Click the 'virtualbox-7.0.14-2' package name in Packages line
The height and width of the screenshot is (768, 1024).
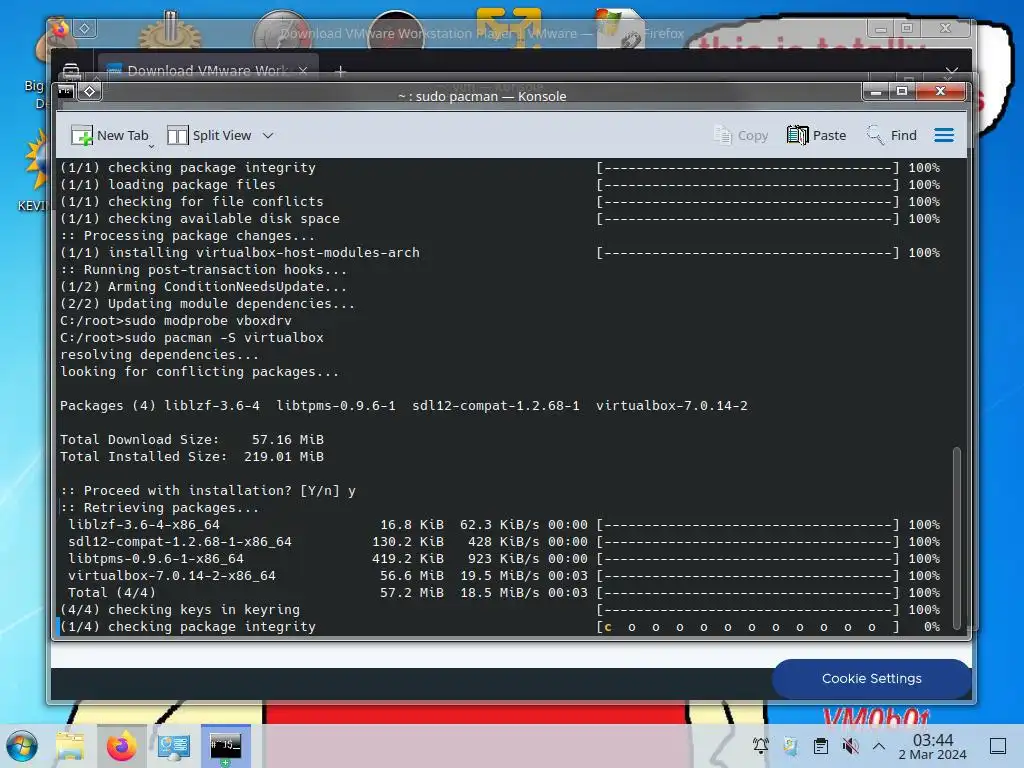pos(671,406)
